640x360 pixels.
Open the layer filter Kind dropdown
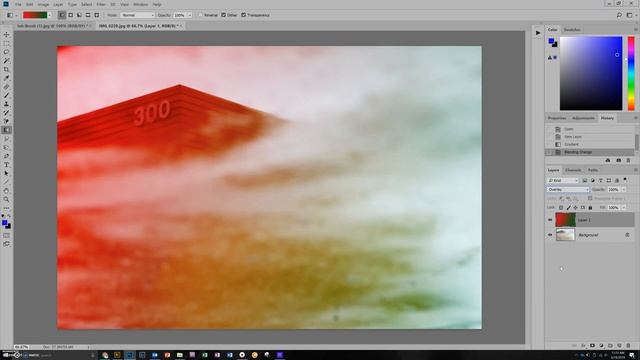[563, 180]
